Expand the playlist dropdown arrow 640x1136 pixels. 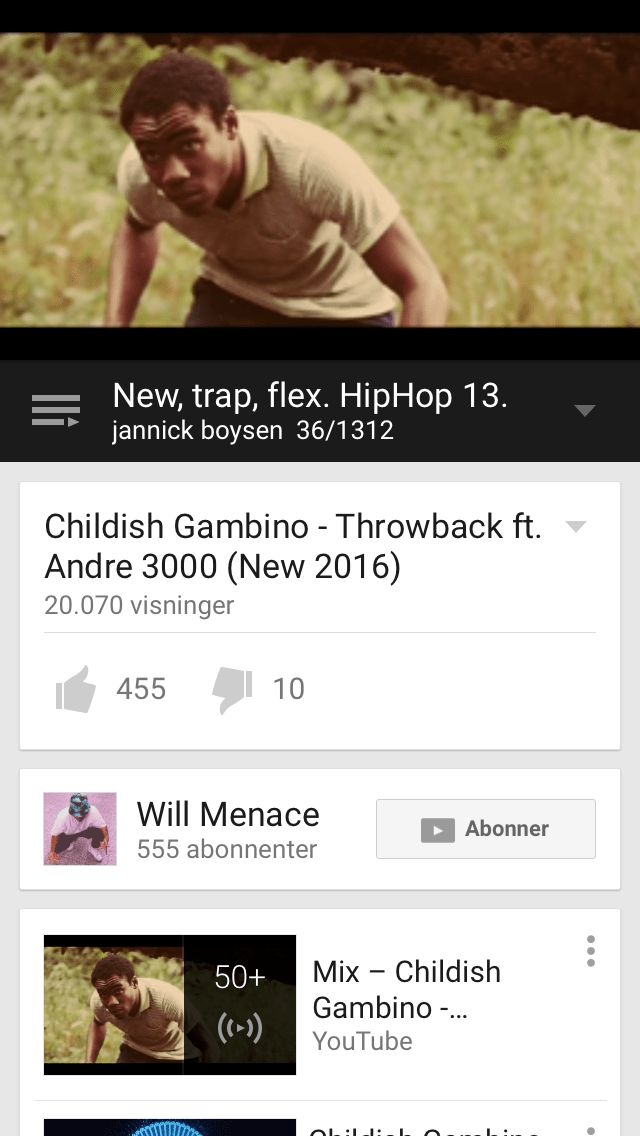pos(585,411)
